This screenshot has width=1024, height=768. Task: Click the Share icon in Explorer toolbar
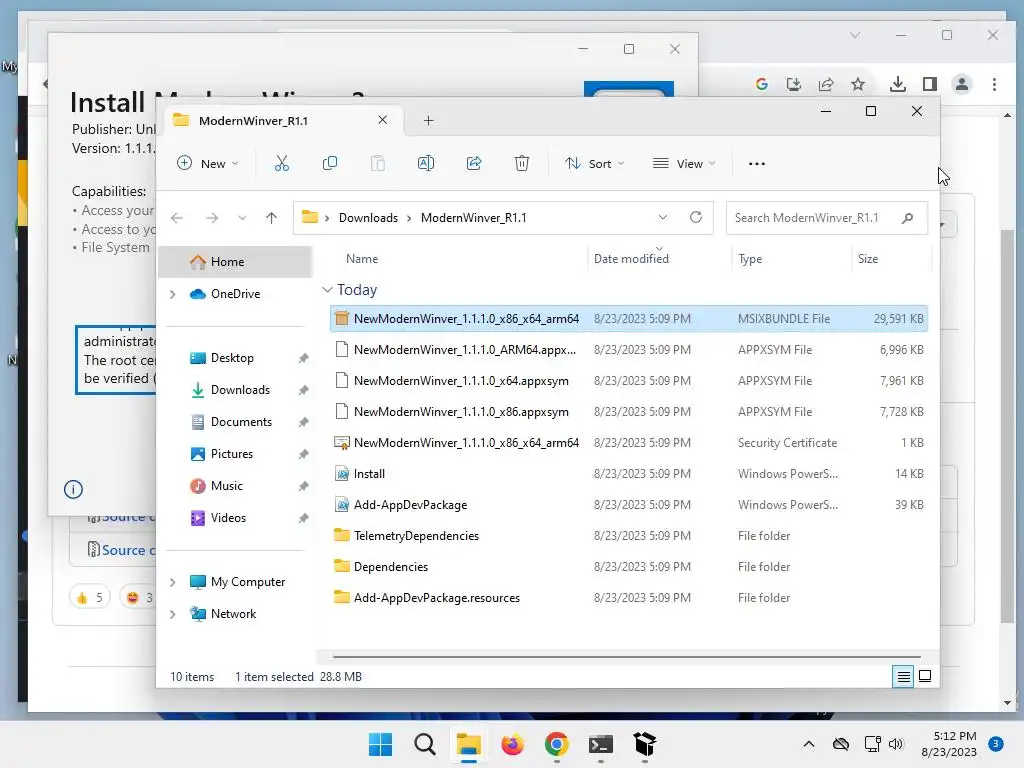474,163
